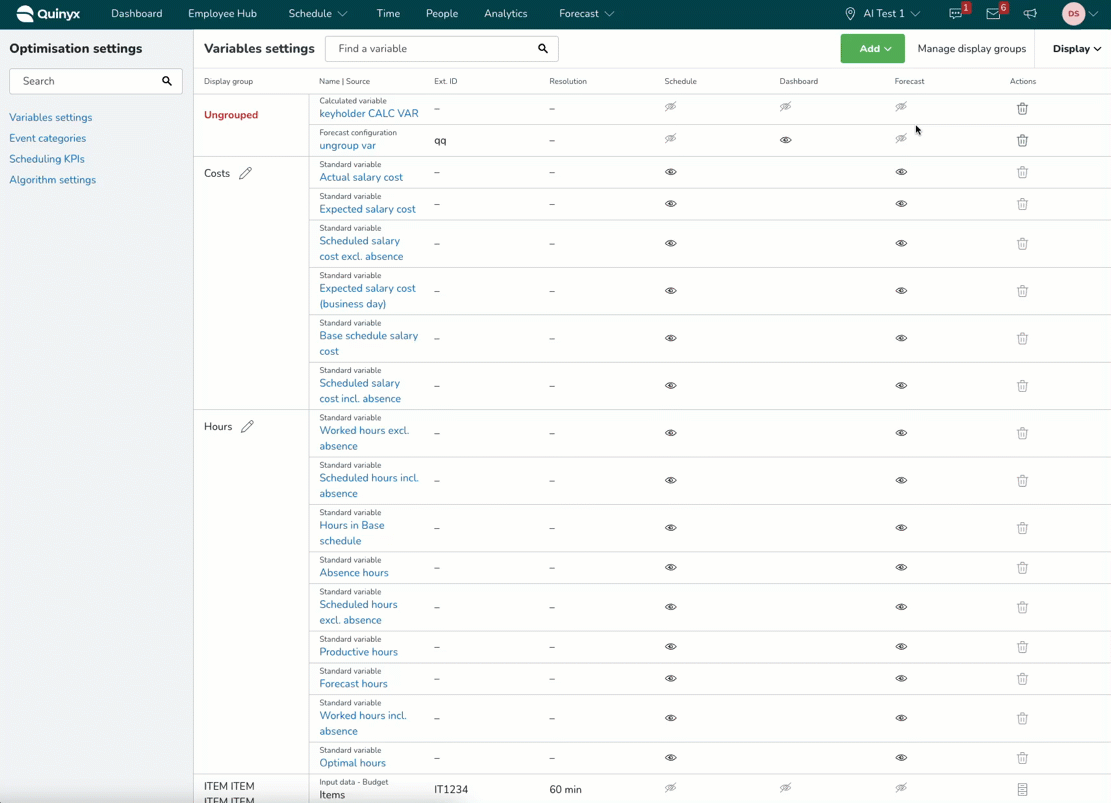This screenshot has height=803, width=1111.
Task: Open the AI Test 1 unit selector
Action: (883, 13)
